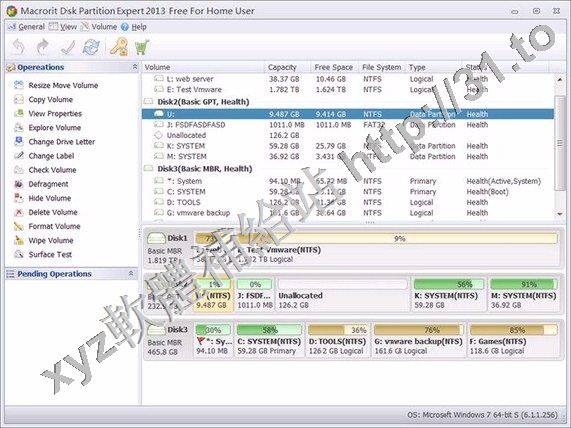Click the Disk2(Basic GPT, Health) header row
The width and height of the screenshot is (571, 428).
pyautogui.click(x=348, y=102)
